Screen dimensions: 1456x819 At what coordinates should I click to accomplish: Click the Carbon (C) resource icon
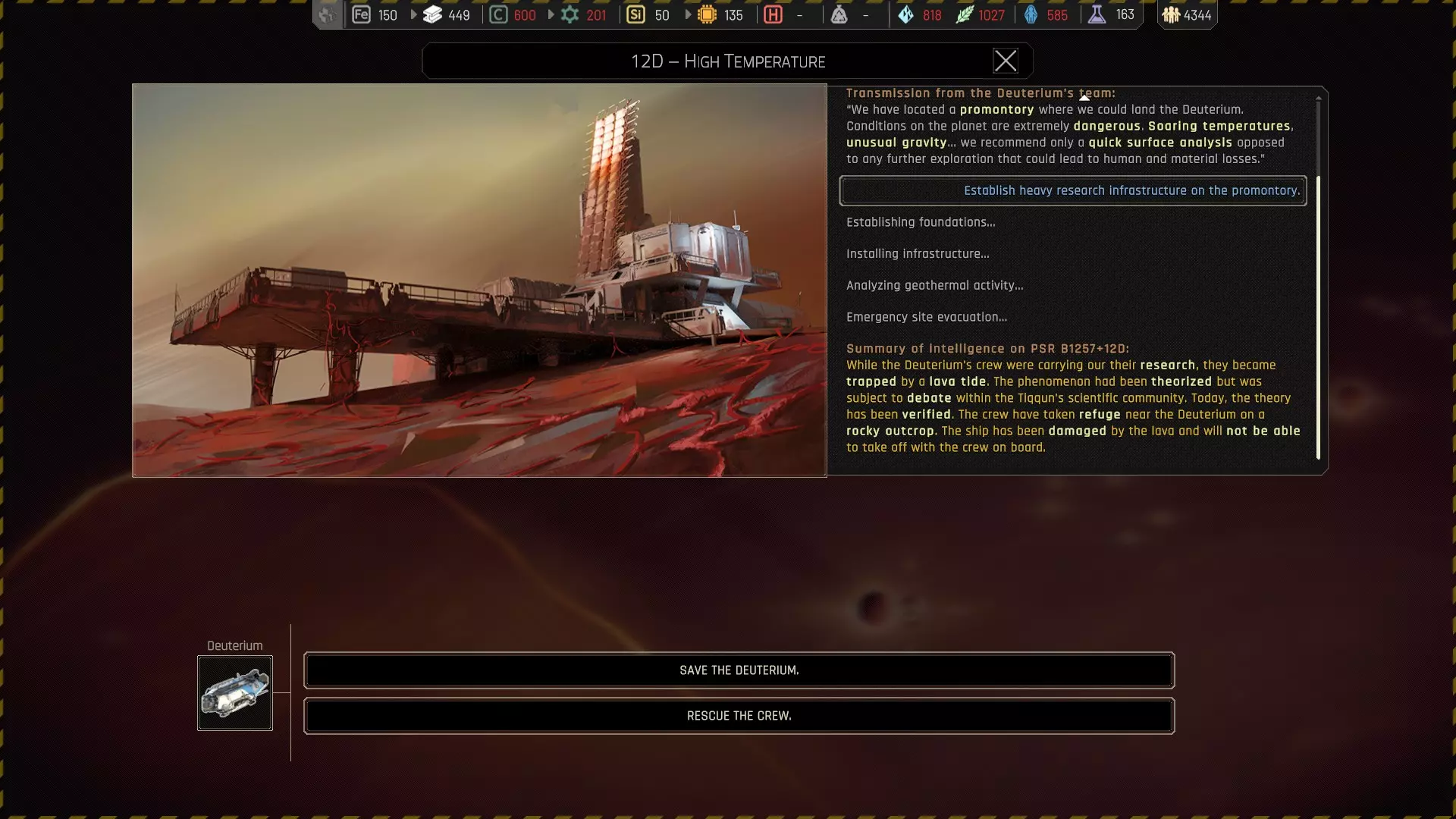(x=498, y=14)
